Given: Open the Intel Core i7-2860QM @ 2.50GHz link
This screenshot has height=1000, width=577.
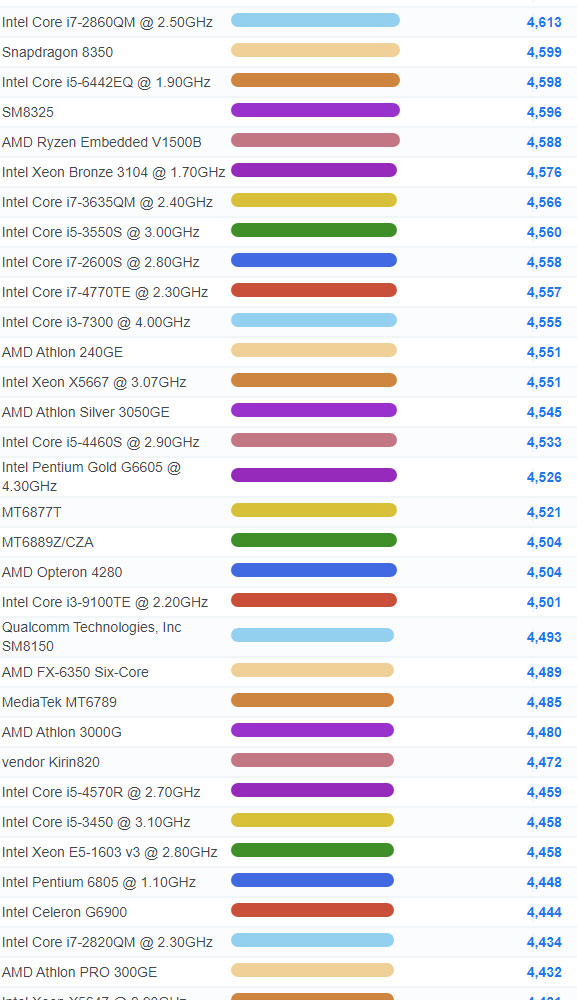Looking at the screenshot, I should coord(107,22).
